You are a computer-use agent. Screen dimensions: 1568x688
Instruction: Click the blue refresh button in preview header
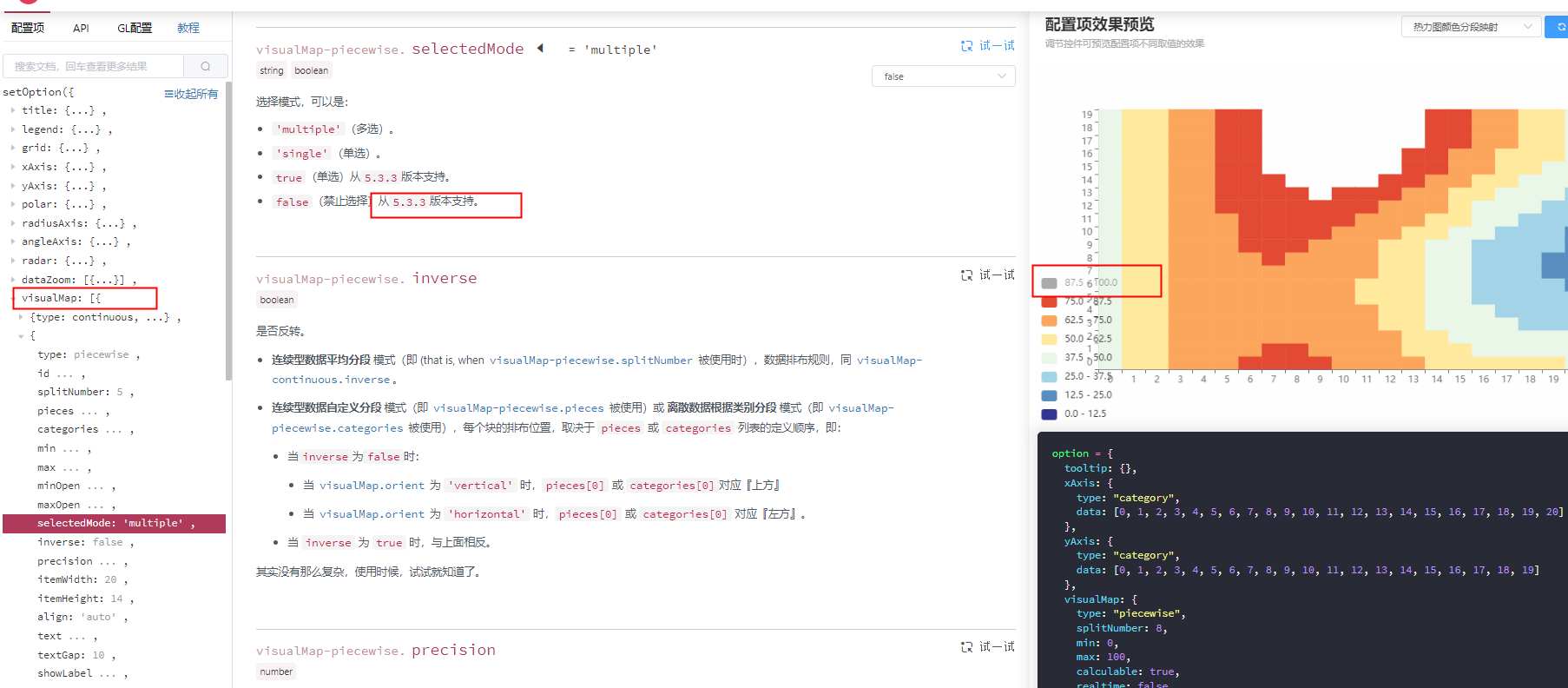1558,27
